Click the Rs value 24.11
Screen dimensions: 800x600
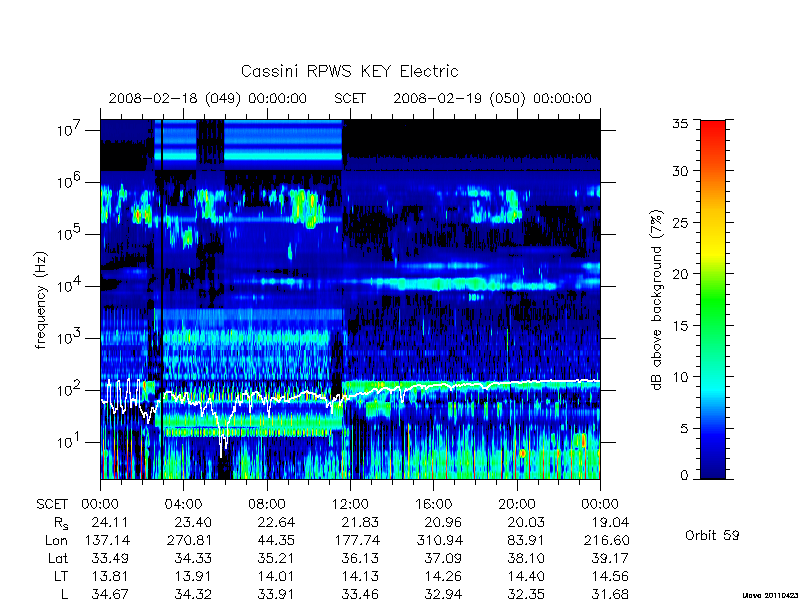pos(110,522)
